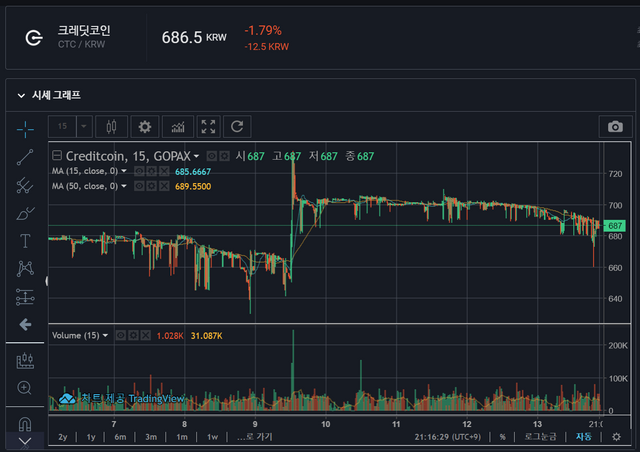Click the Creditcoin logo icon

[x=34, y=38]
